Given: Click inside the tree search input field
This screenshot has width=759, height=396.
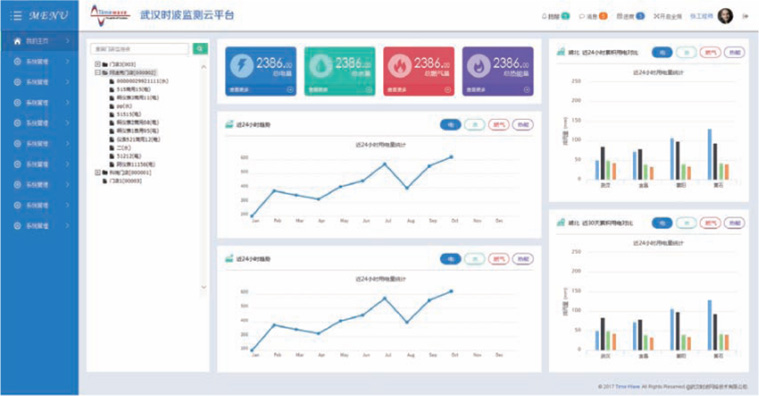Looking at the screenshot, I should click(139, 48).
